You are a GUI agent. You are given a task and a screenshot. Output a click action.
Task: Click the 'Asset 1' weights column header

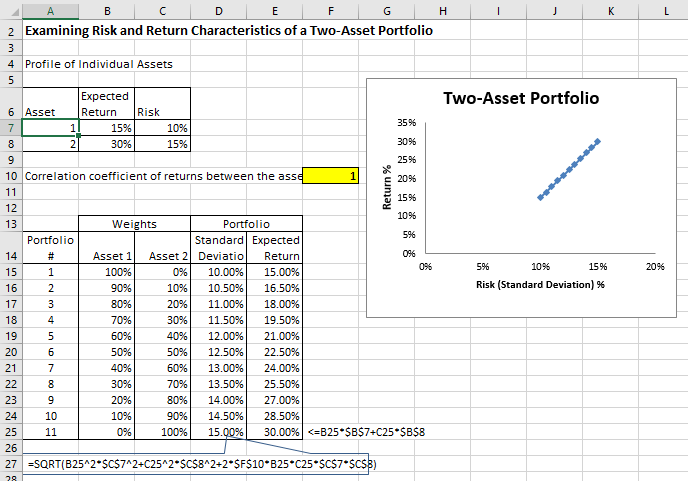click(107, 248)
